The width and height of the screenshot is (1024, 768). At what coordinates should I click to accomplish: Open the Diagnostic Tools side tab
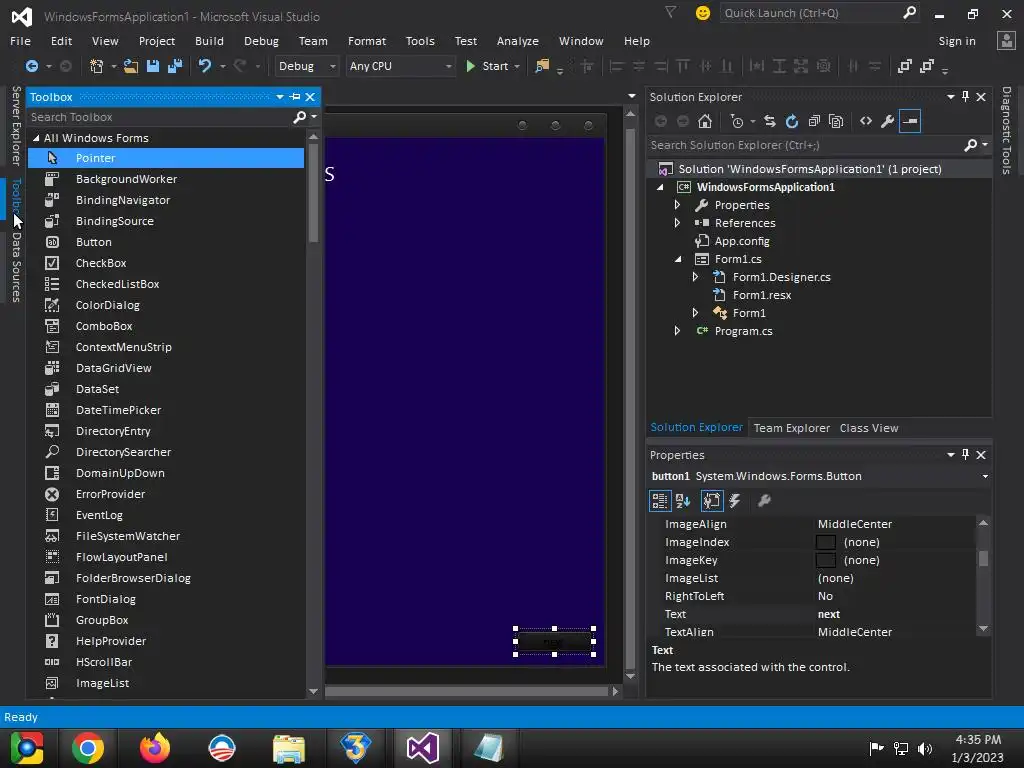pos(1006,131)
